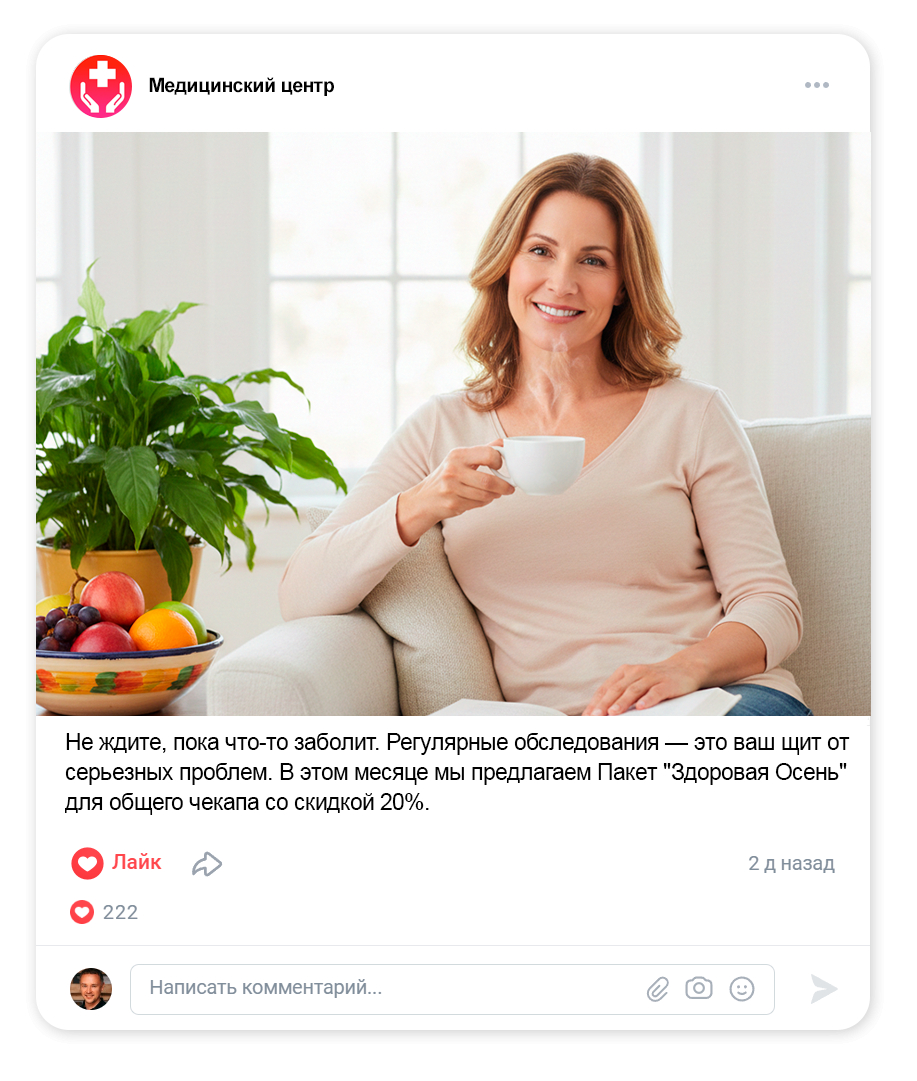Send the comment with the arrow icon
The width and height of the screenshot is (917, 1081).
(823, 989)
